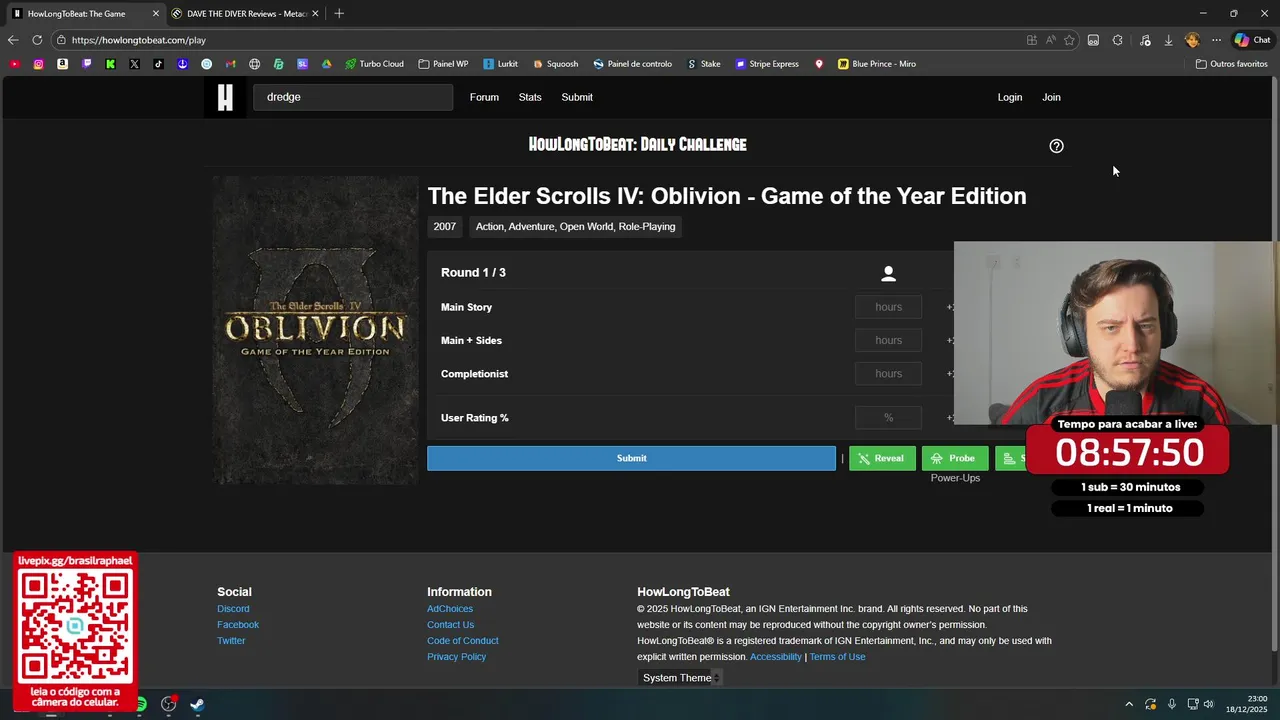Screen dimensions: 1280x720
Task: Open the Contact Us link
Action: coord(450,625)
